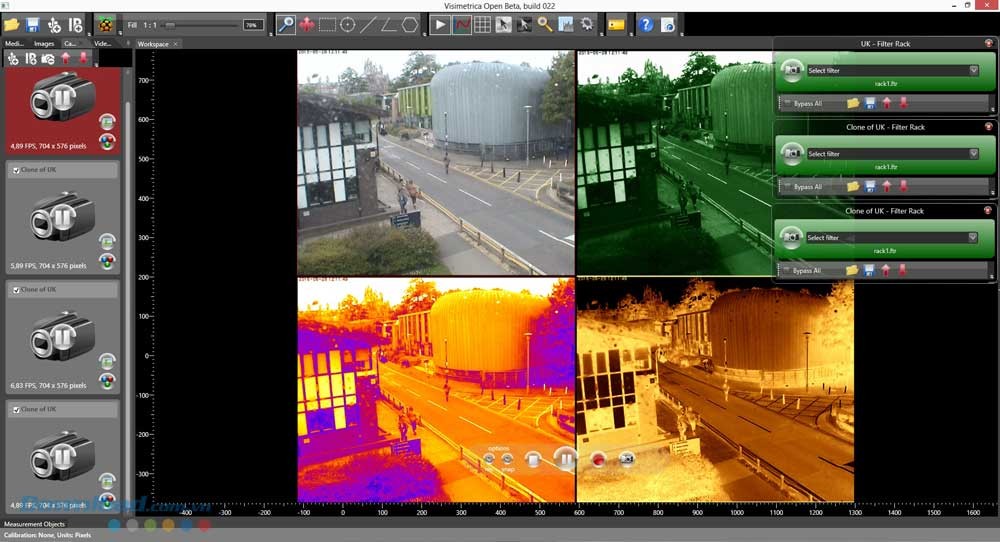This screenshot has width=1000, height=542.
Task: Click the blue help question mark icon
Action: click(x=646, y=24)
